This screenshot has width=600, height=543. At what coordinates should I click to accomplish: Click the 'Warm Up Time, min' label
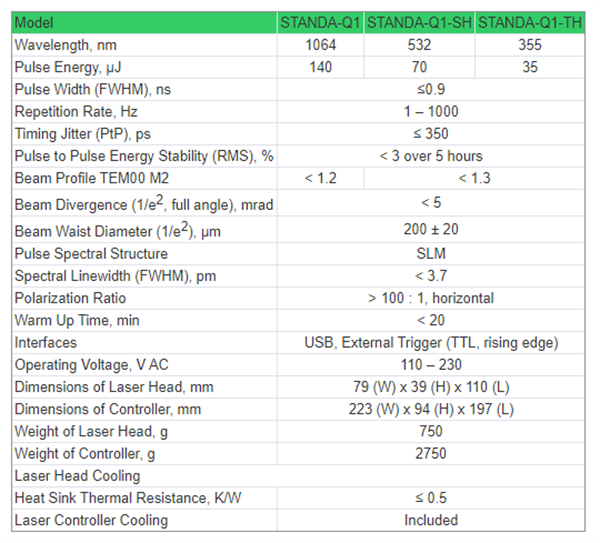tap(77, 321)
